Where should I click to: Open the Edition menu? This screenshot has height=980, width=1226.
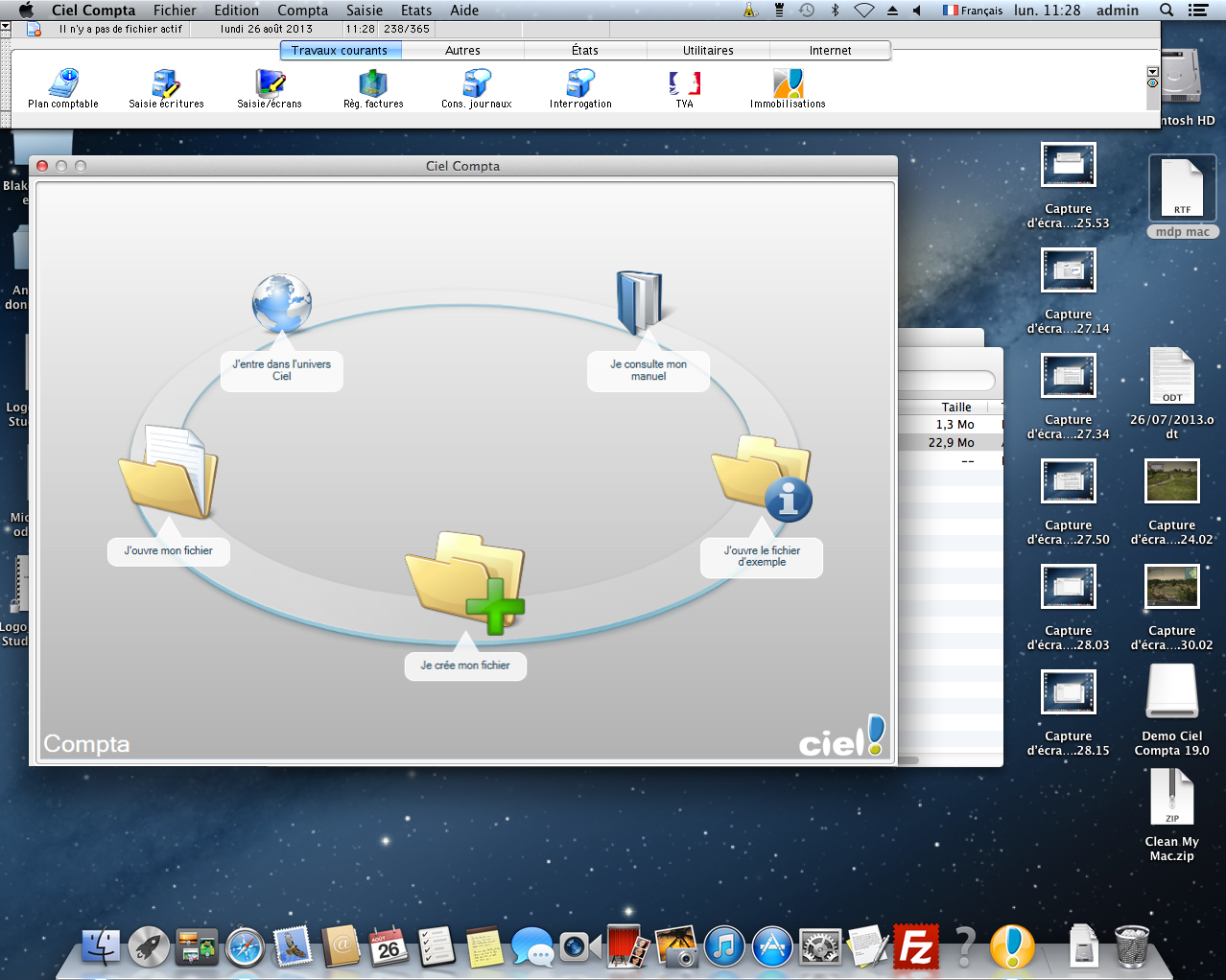pyautogui.click(x=237, y=11)
